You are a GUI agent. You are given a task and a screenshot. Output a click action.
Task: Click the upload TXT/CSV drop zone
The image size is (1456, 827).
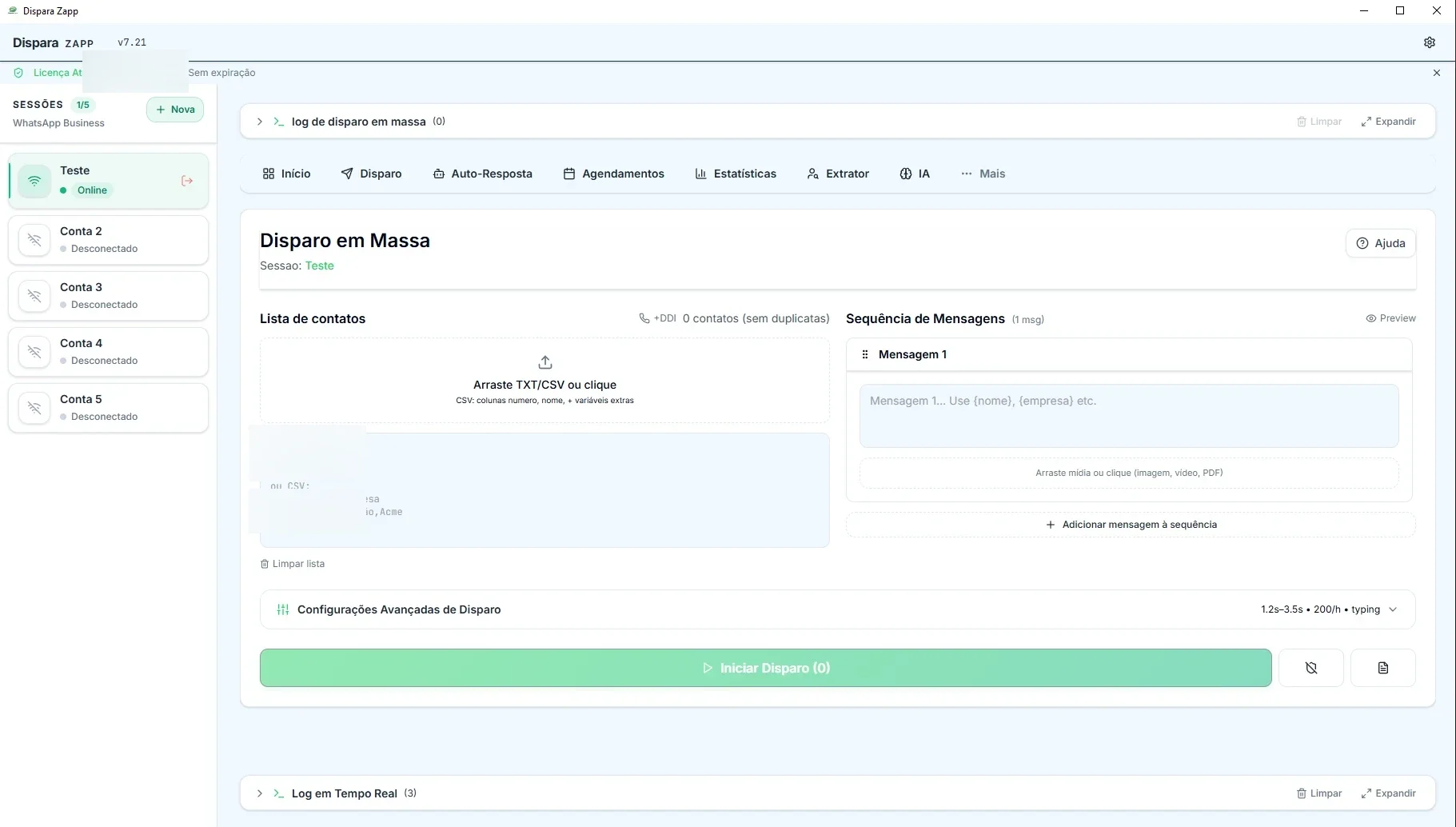point(545,381)
